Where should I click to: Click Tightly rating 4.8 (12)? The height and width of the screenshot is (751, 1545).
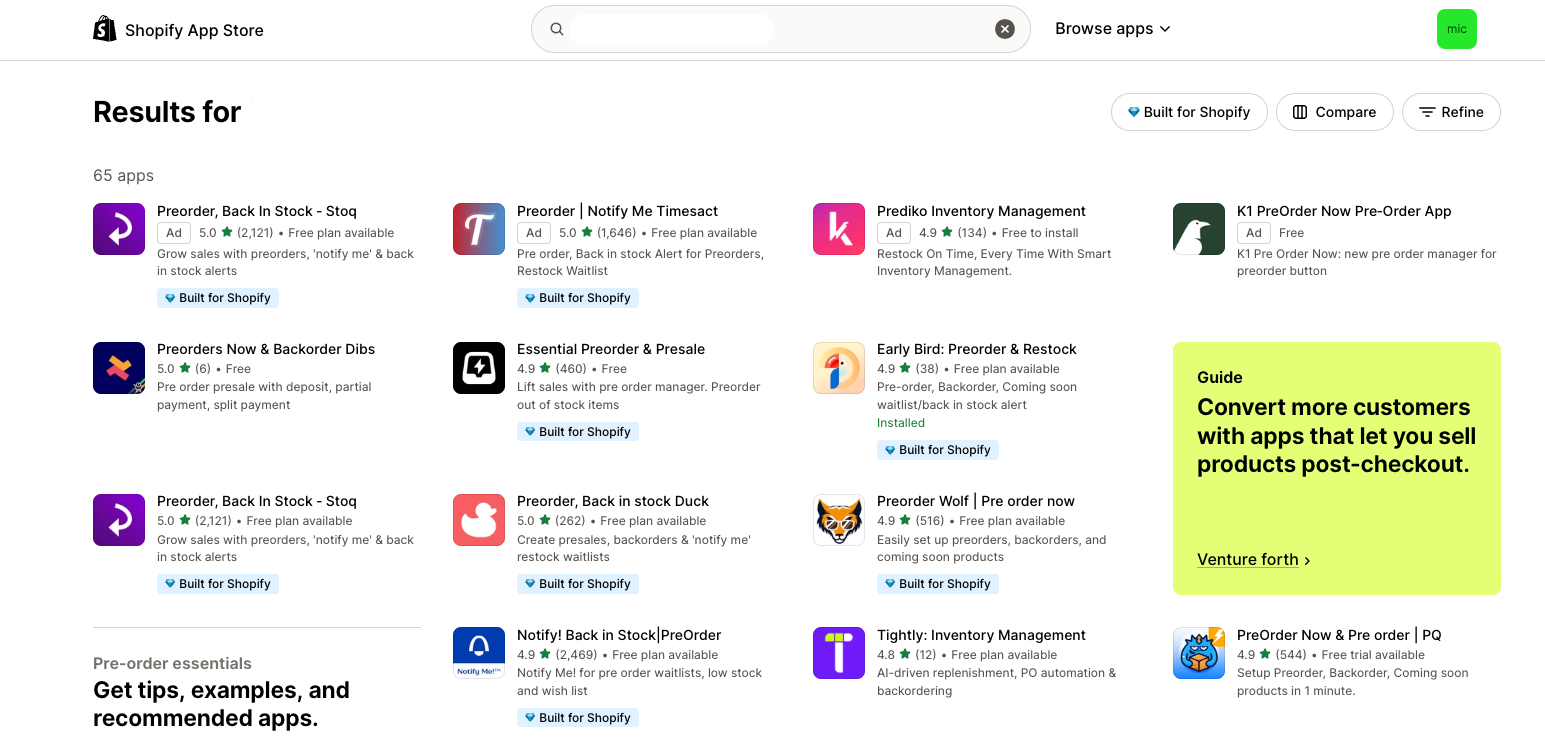pos(906,655)
